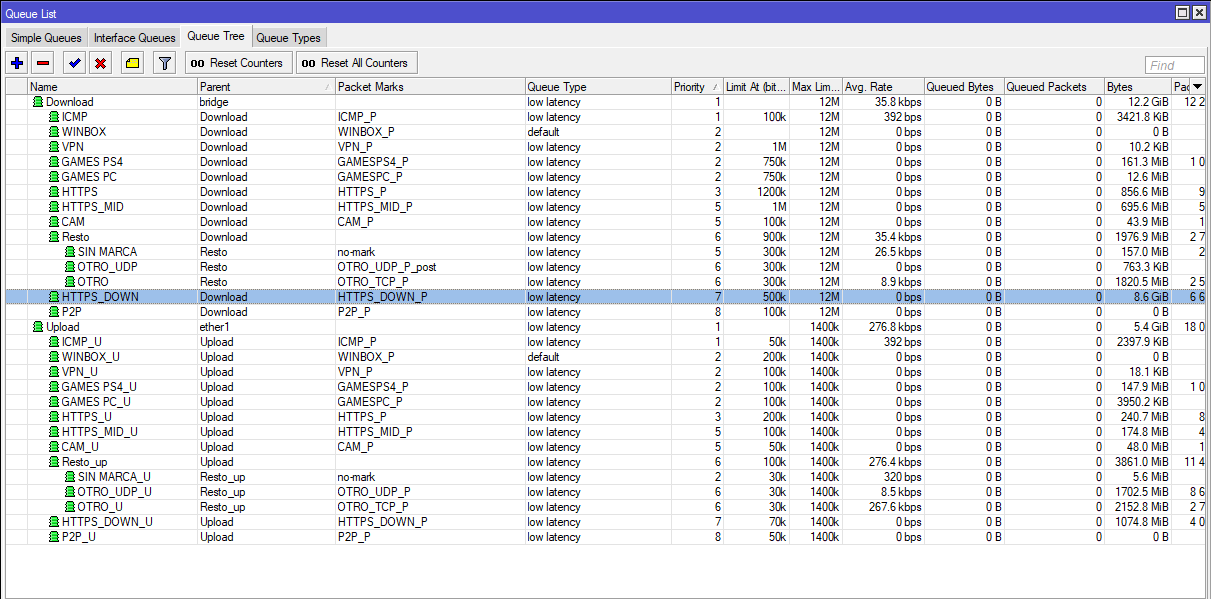
Task: Enable selected queue with blue checkmark
Action: (x=75, y=63)
